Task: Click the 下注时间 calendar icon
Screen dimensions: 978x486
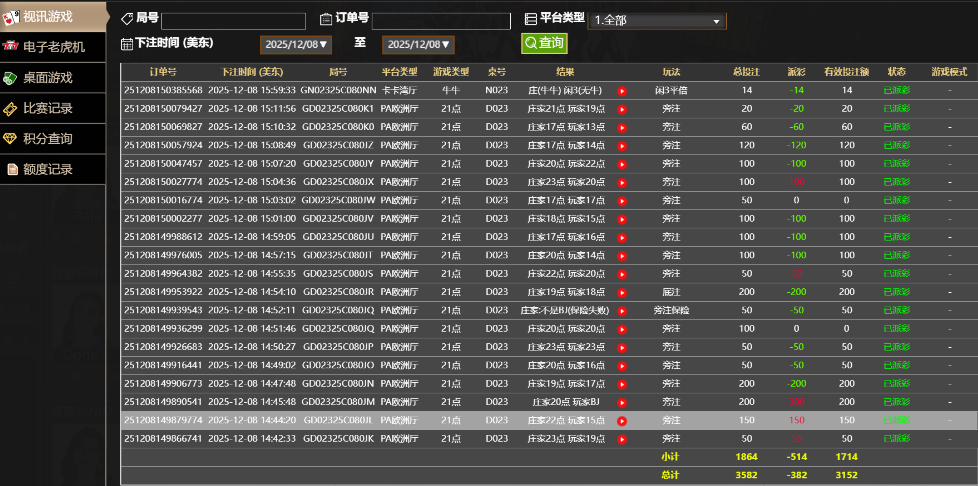Action: pyautogui.click(x=126, y=44)
